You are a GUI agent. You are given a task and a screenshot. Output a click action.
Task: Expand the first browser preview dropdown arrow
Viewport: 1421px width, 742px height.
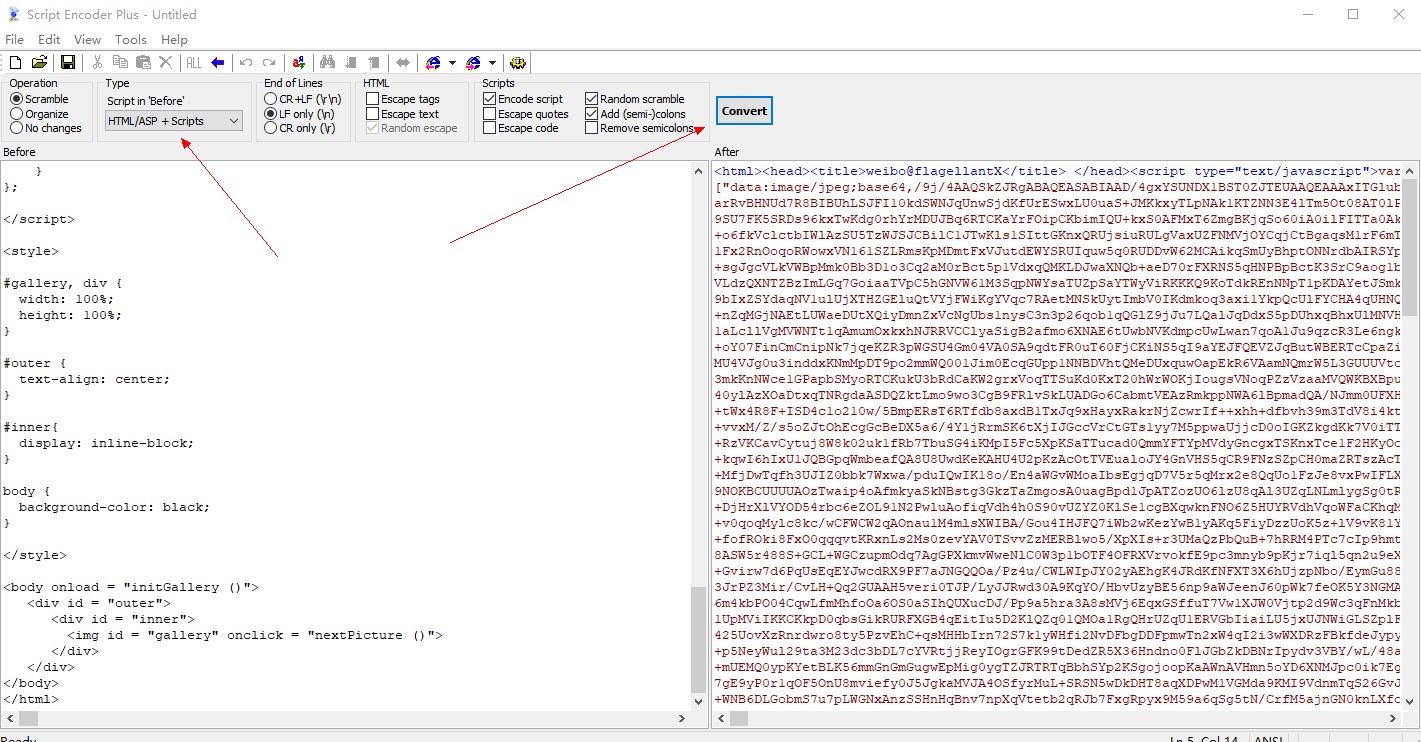[x=452, y=62]
